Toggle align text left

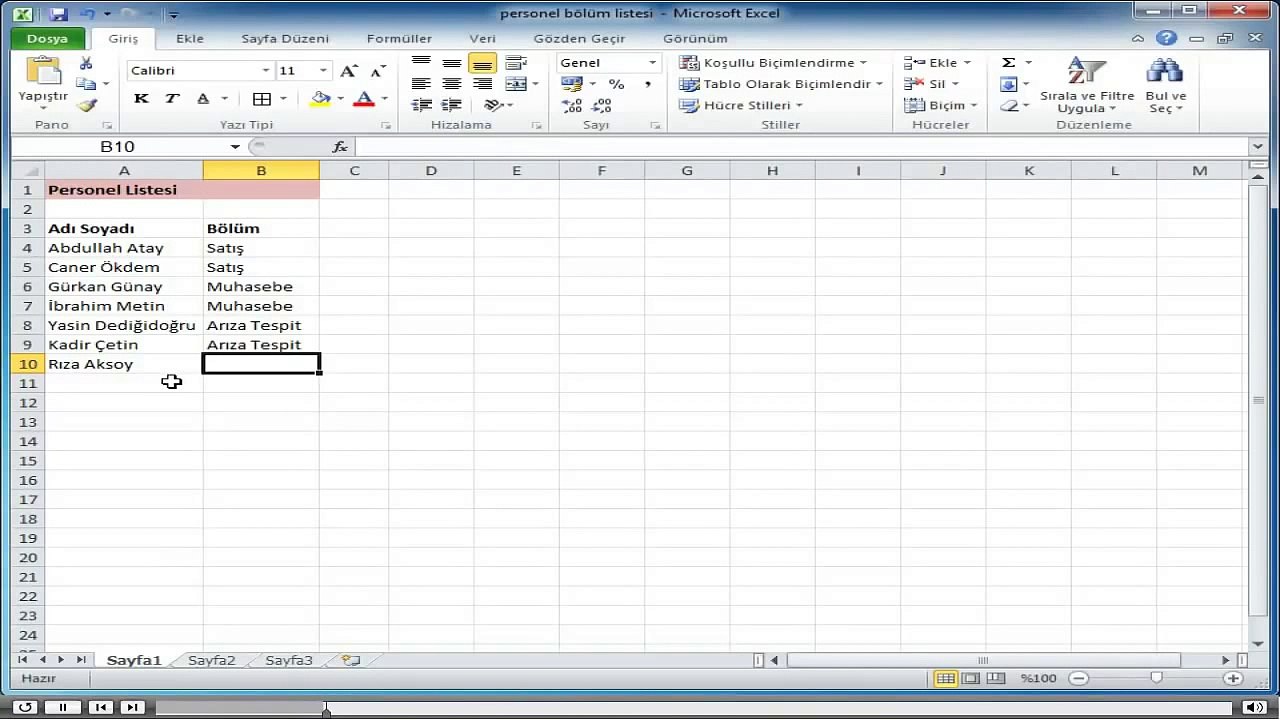(x=422, y=84)
